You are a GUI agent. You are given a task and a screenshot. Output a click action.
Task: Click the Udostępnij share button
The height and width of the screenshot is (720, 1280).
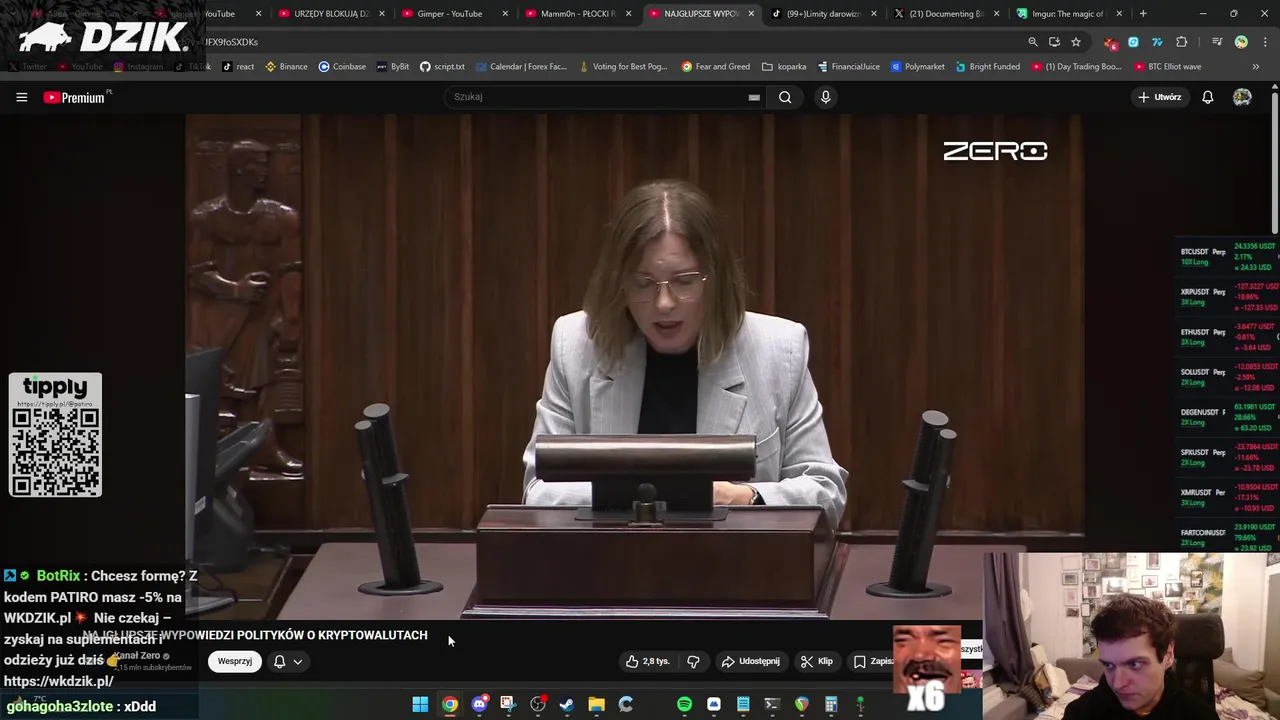click(751, 661)
